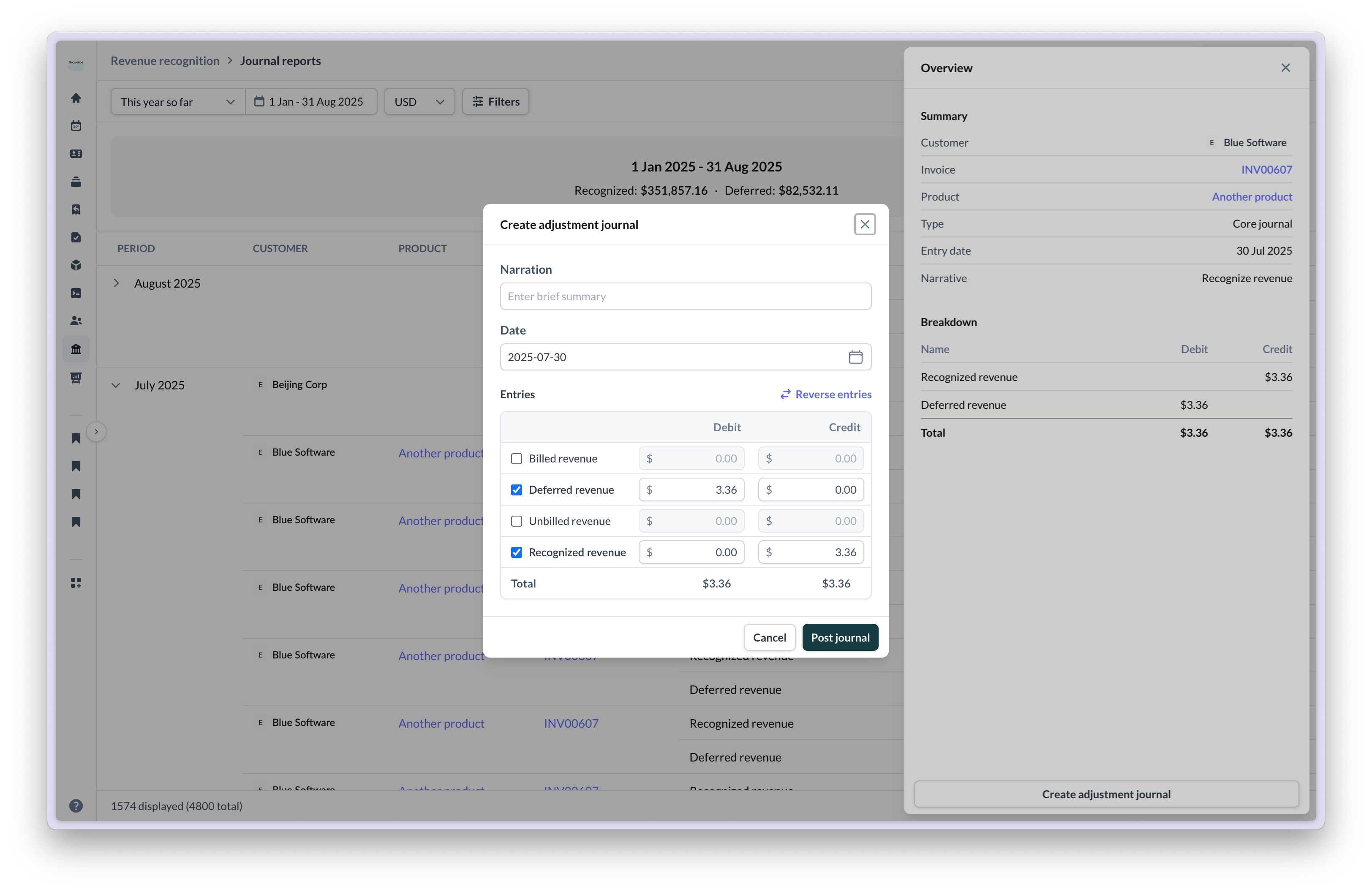Open the Filters button
1372x892 pixels.
coord(496,101)
